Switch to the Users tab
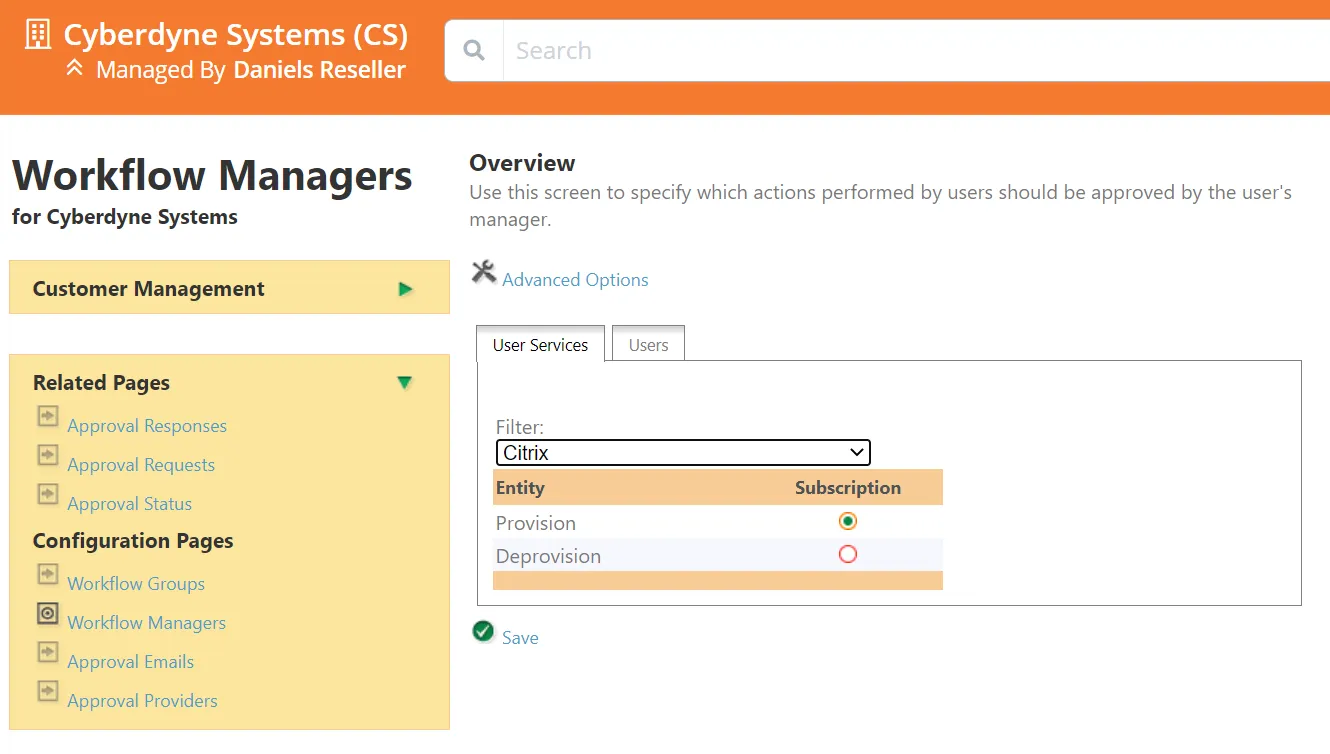The image size is (1330, 754). click(x=648, y=345)
